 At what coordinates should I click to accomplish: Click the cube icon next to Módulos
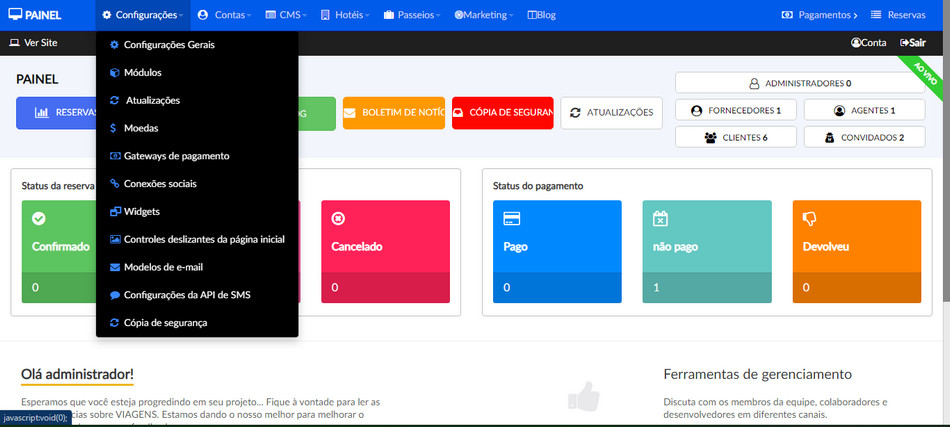114,73
